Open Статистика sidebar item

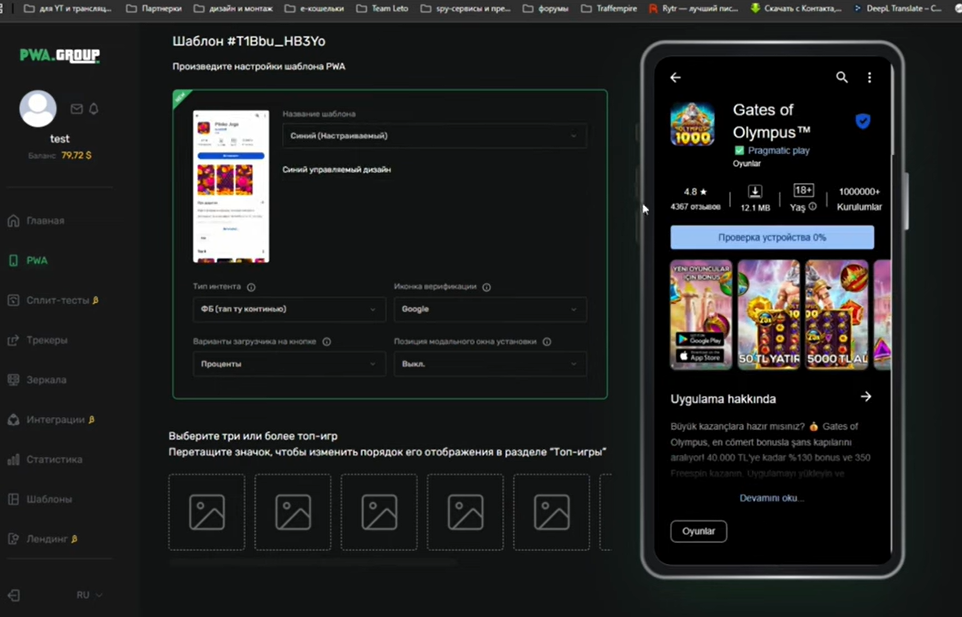45,459
